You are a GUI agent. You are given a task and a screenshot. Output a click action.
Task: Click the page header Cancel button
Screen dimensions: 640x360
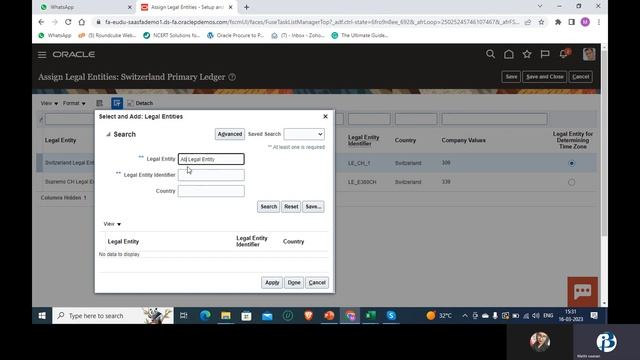tap(580, 77)
